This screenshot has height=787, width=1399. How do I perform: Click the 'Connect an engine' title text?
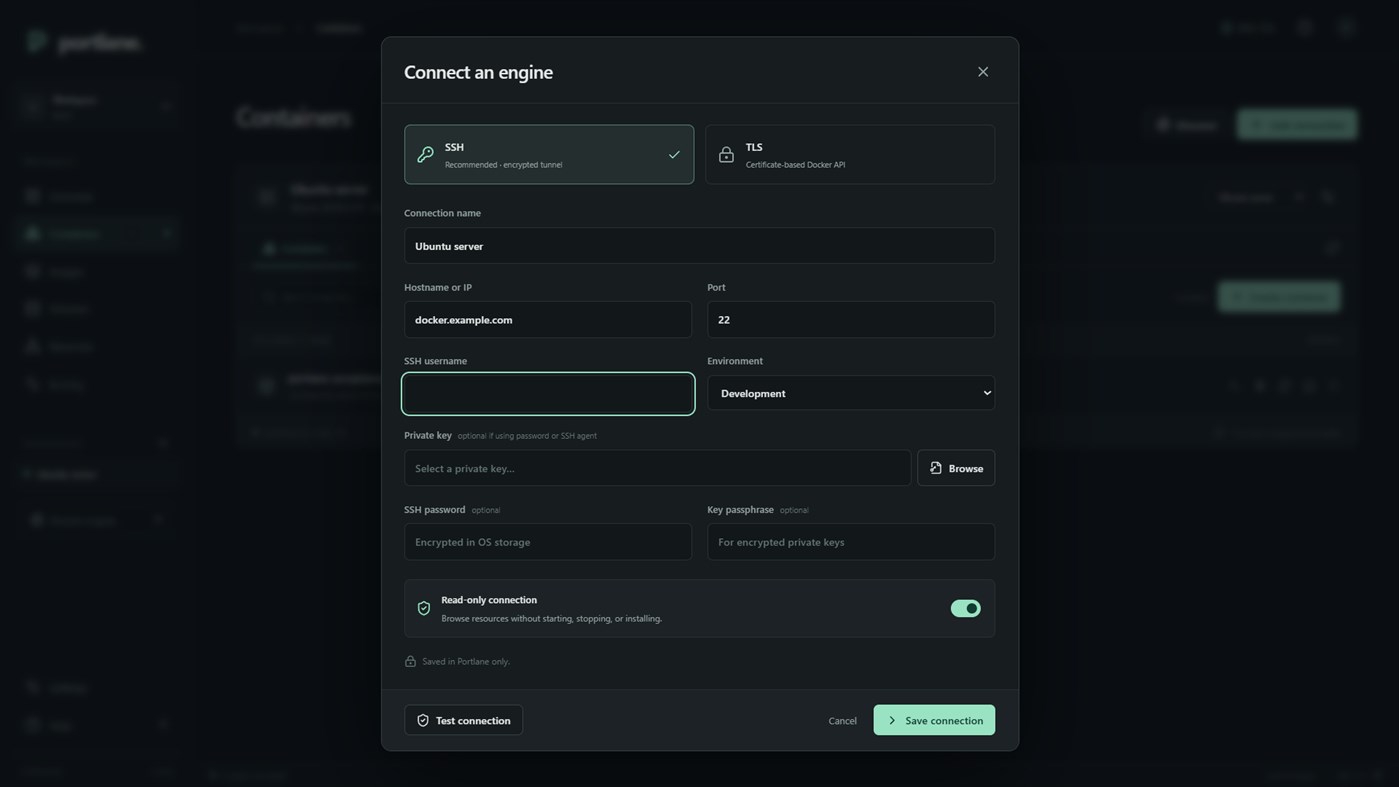478,72
